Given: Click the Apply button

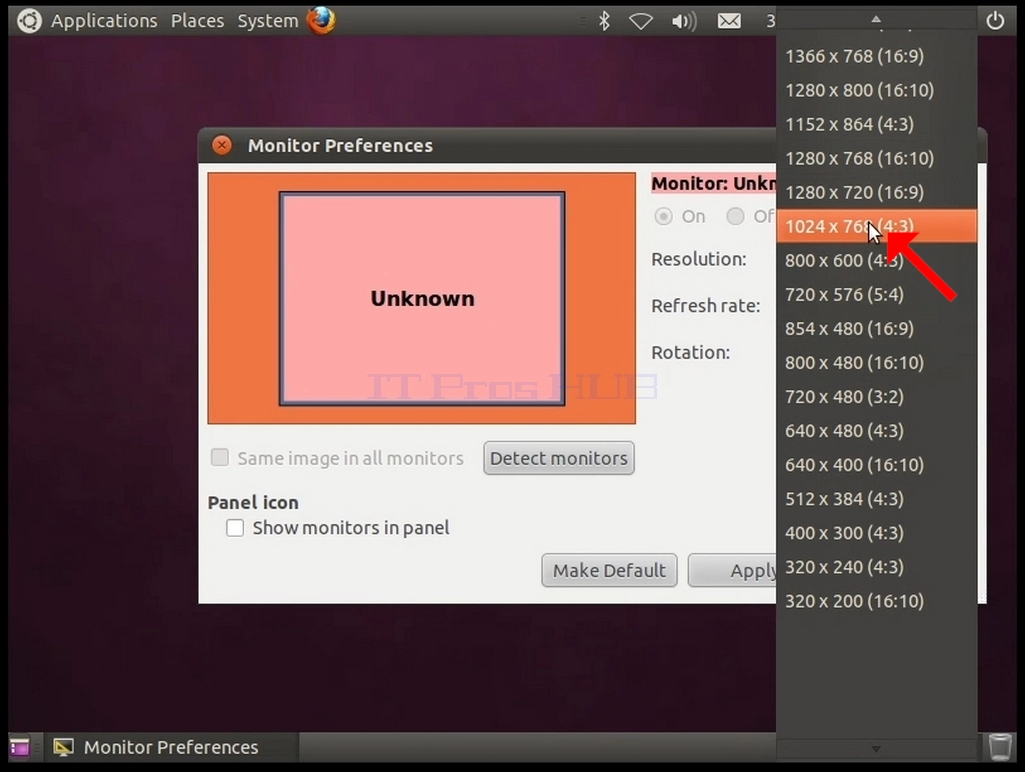Looking at the screenshot, I should pos(732,571).
